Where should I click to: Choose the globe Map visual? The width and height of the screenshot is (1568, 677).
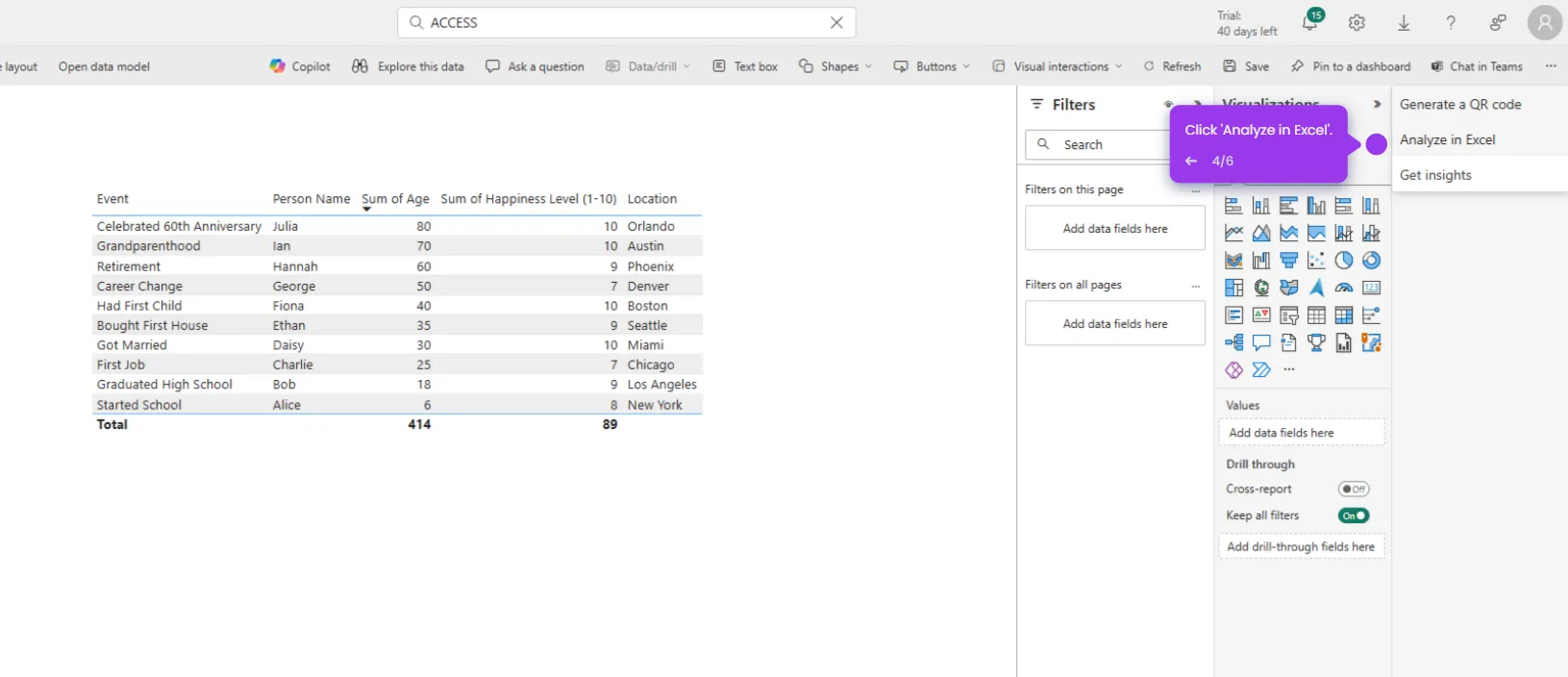tap(1261, 288)
